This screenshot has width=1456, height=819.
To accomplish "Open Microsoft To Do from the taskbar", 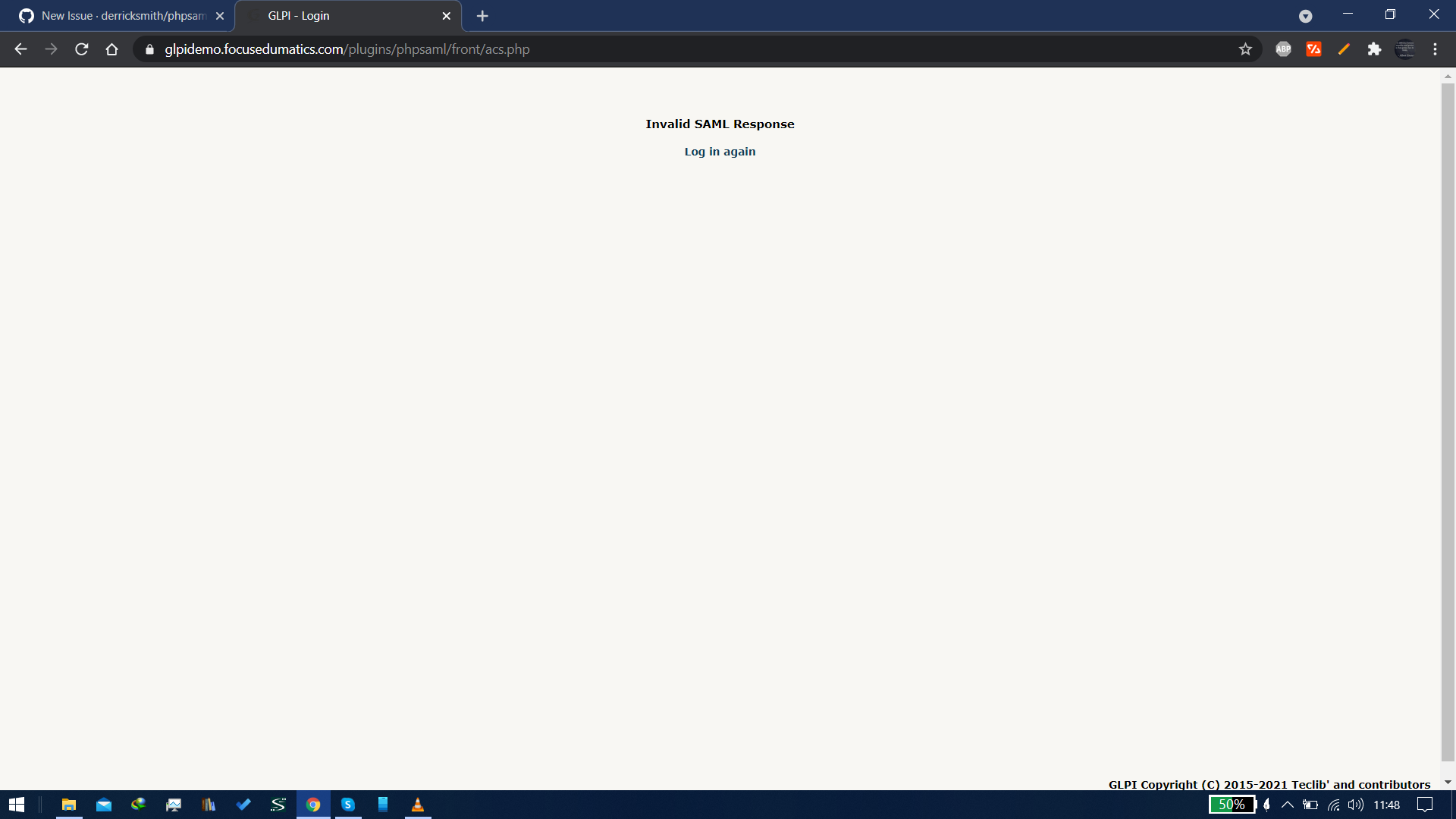I will click(x=243, y=805).
